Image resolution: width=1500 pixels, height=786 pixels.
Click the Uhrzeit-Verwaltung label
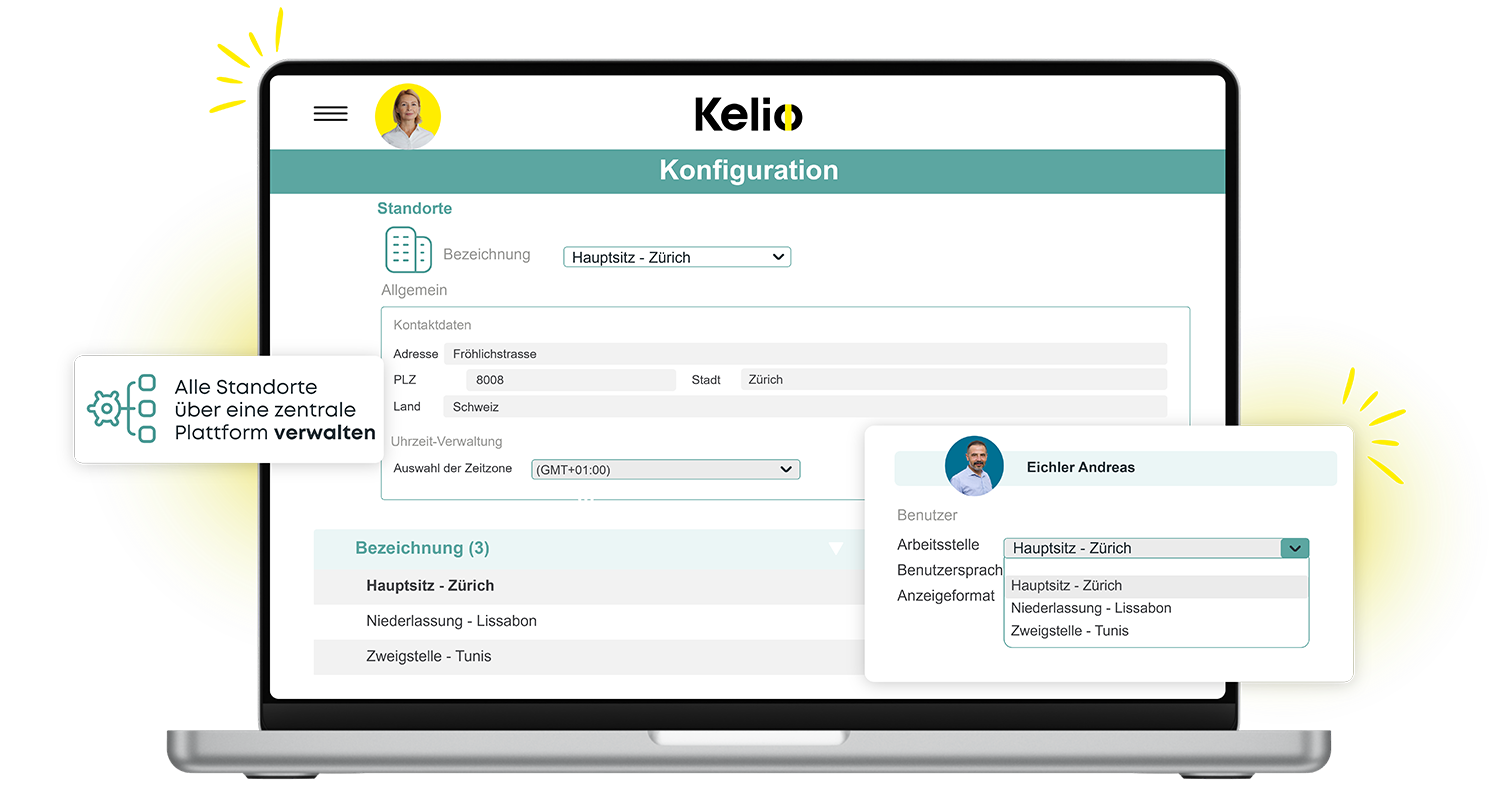[x=447, y=441]
